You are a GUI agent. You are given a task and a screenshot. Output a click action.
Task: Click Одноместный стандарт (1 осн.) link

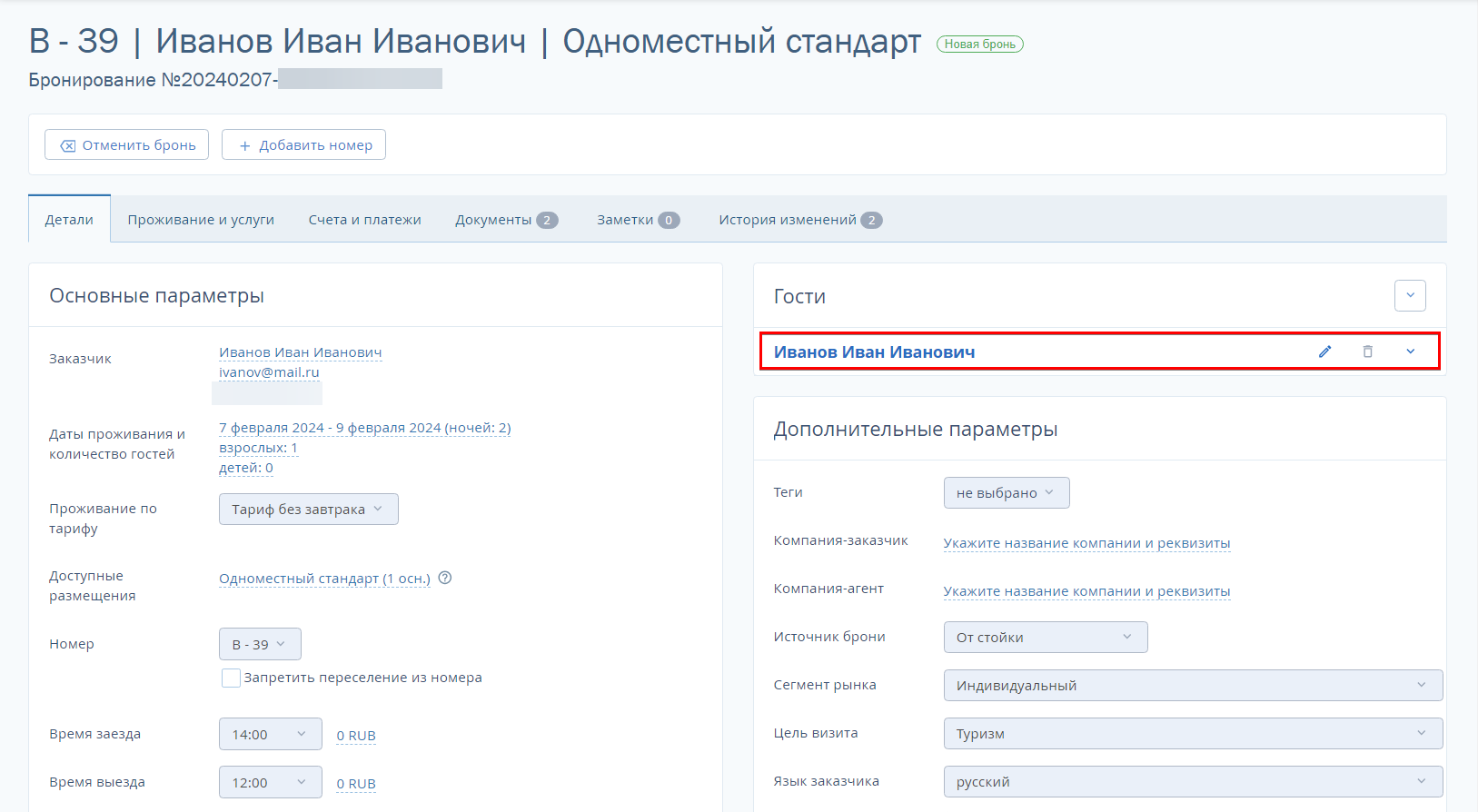(x=324, y=579)
